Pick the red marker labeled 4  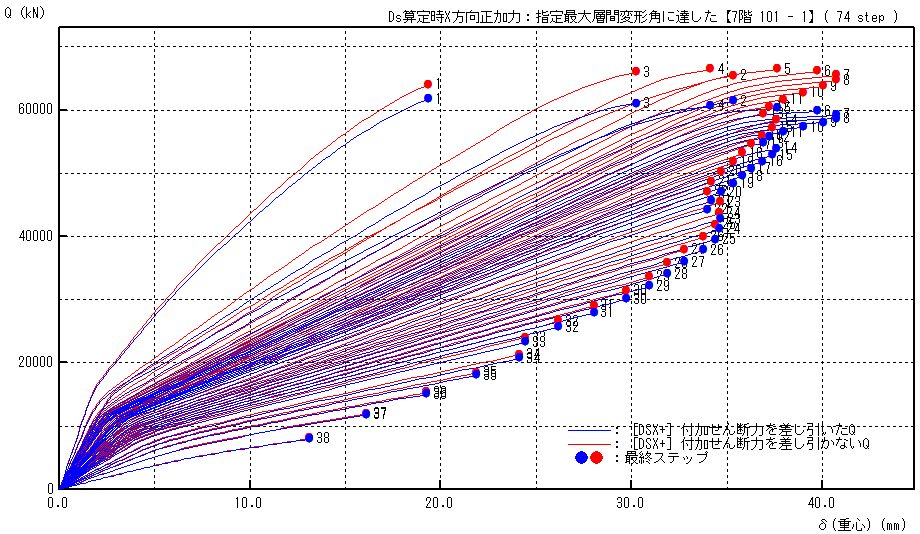710,68
